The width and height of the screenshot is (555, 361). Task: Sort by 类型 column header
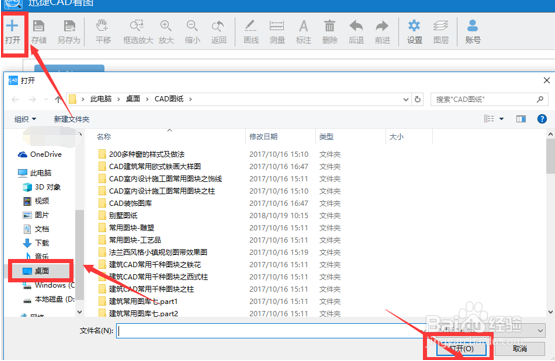coord(326,137)
